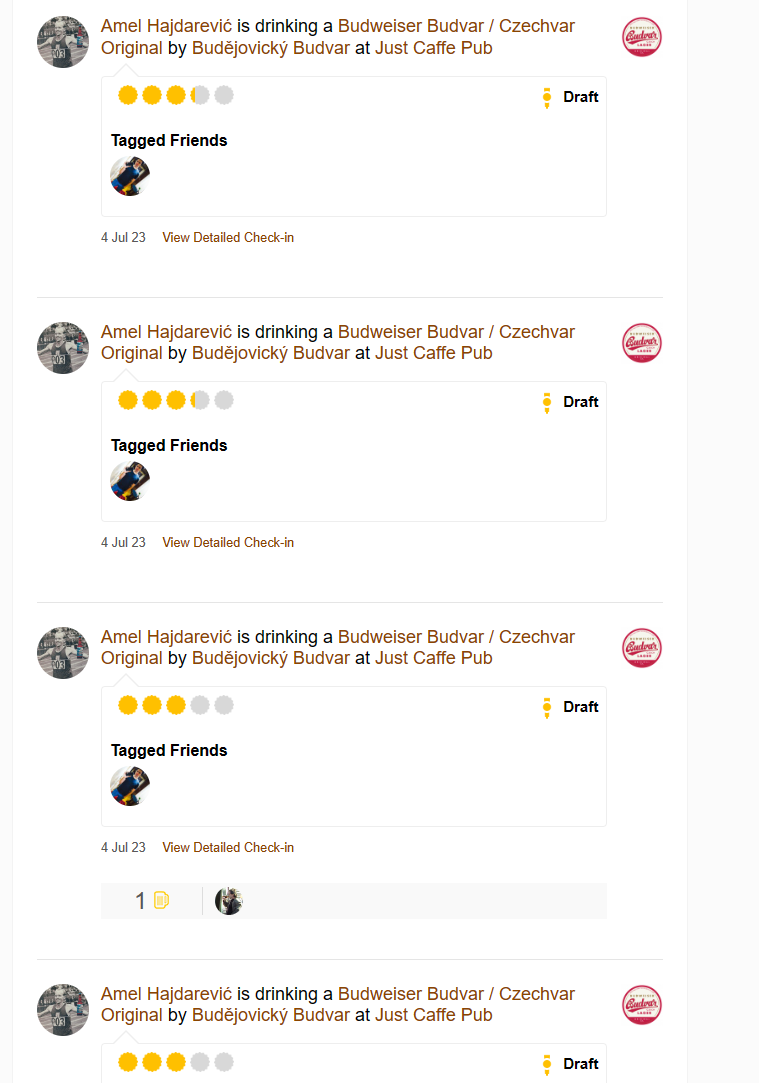Viewport: 759px width, 1083px height.
Task: Open the tagged friend avatar in the third check-in
Action: point(130,786)
